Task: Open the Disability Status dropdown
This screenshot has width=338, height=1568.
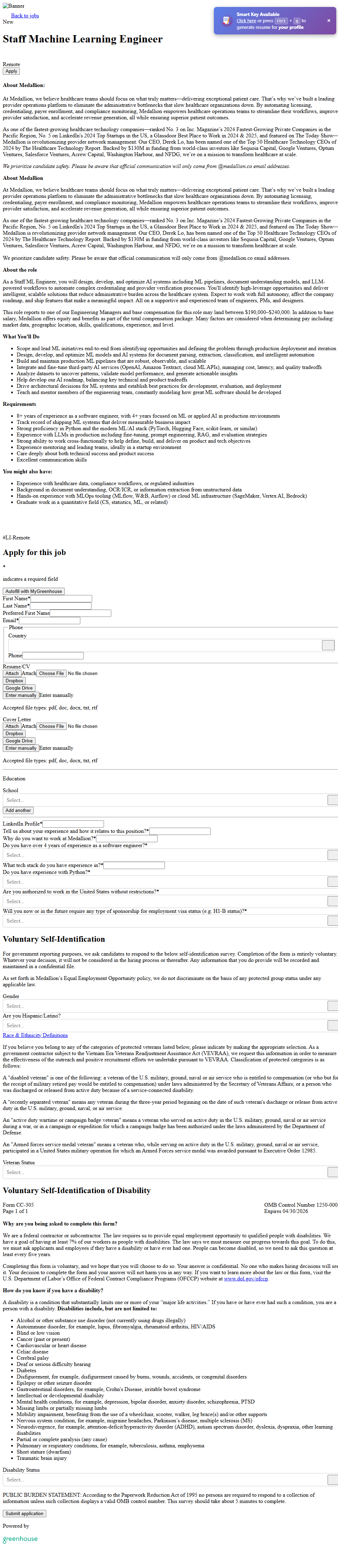Action: click(x=332, y=1479)
